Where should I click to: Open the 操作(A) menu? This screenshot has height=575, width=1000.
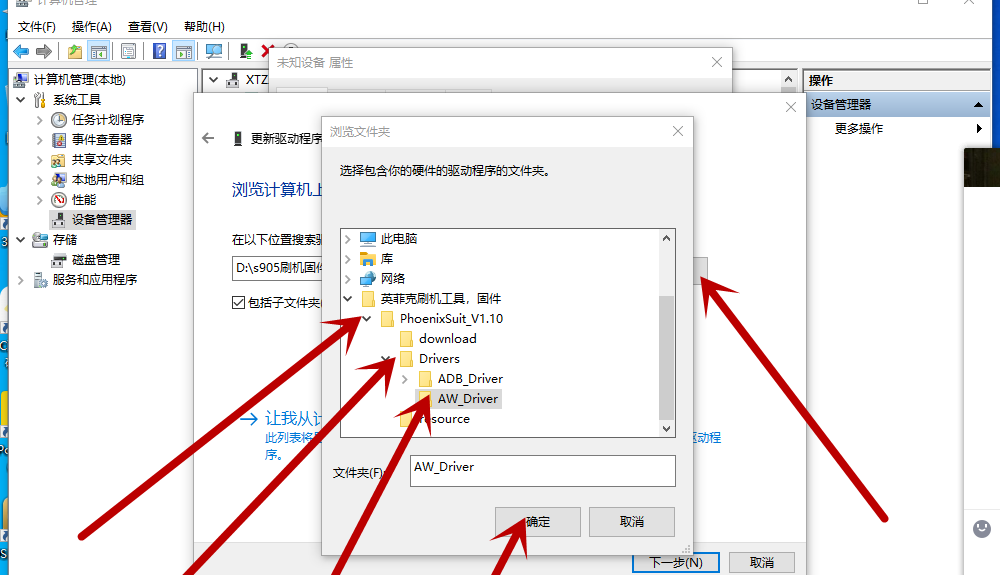coord(92,27)
